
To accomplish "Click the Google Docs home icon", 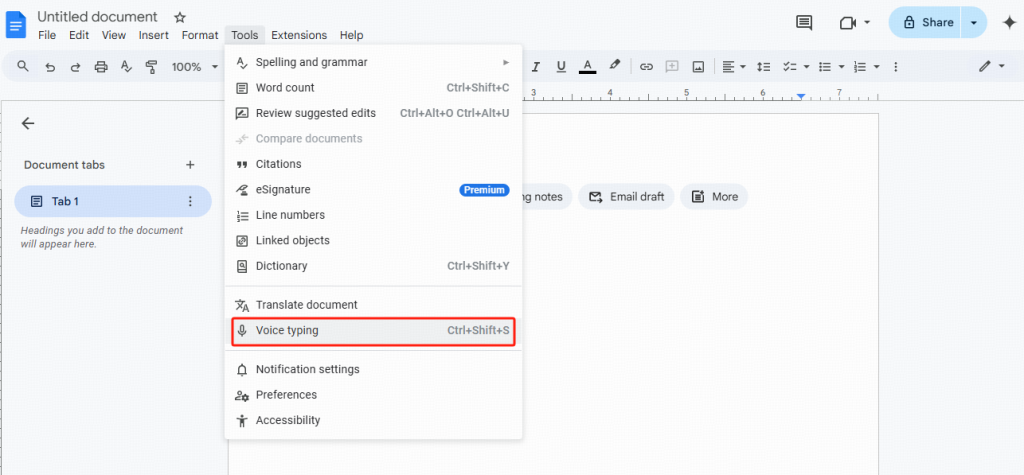I will pyautogui.click(x=16, y=25).
